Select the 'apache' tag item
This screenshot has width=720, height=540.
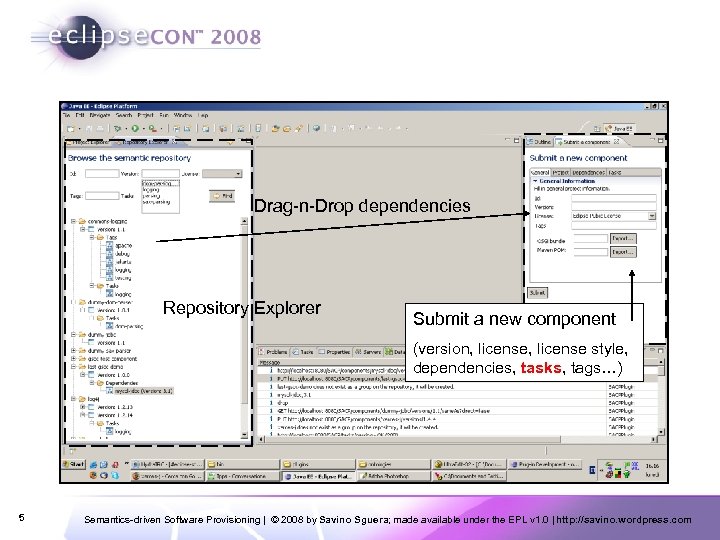pos(119,246)
